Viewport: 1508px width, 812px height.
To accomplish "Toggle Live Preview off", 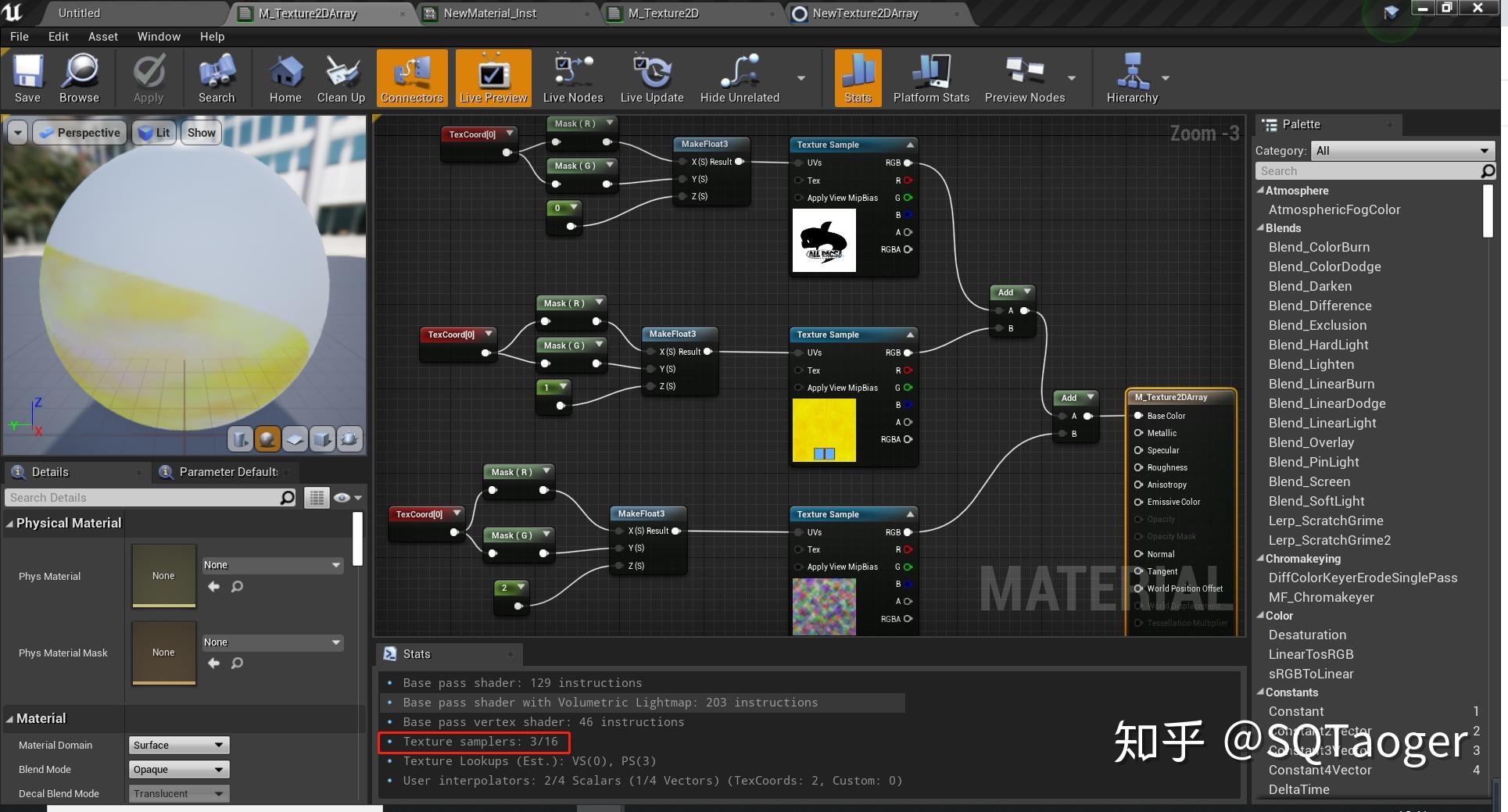I will point(492,77).
